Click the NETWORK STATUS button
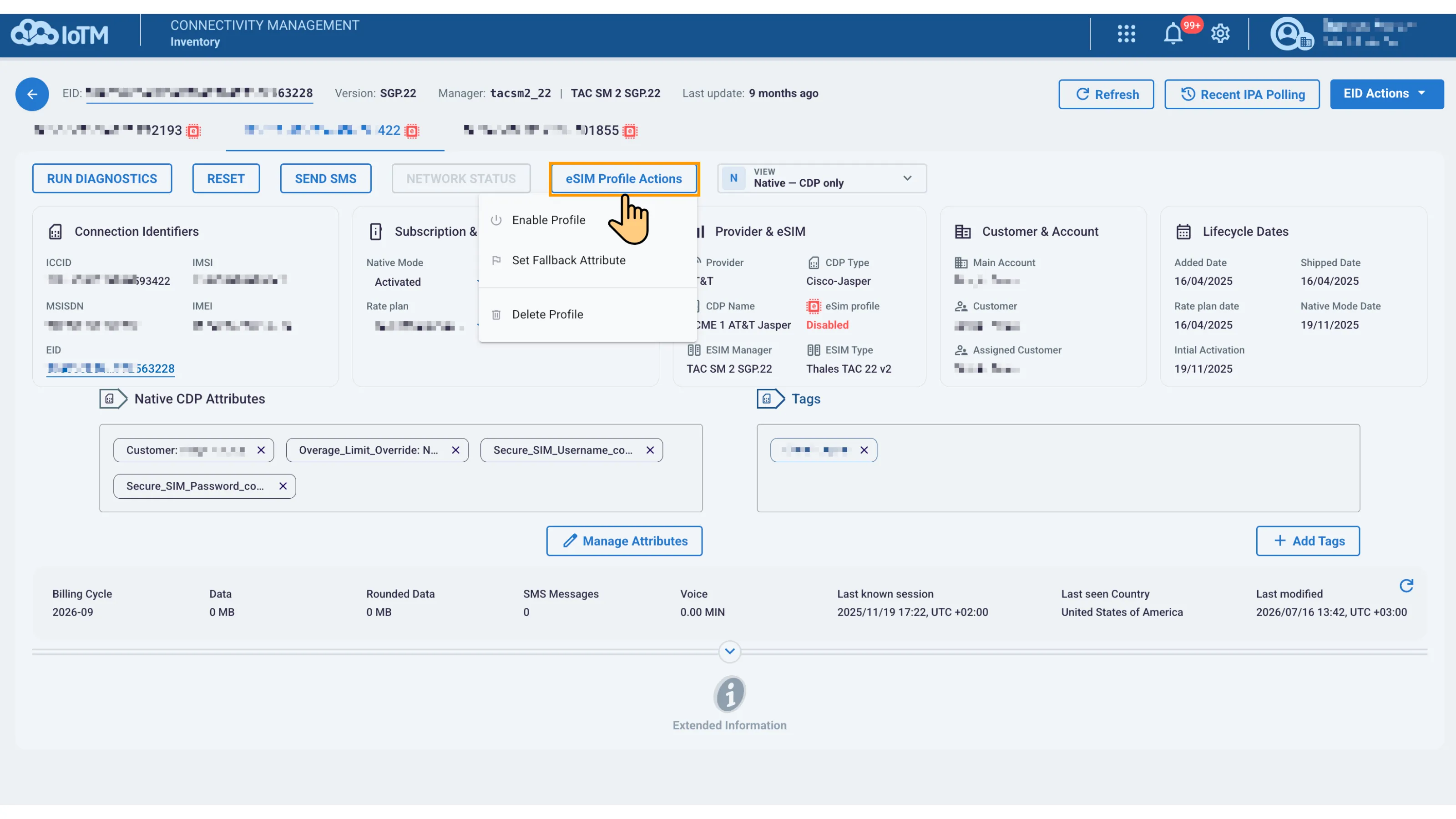Image resolution: width=1456 pixels, height=819 pixels. click(x=461, y=179)
